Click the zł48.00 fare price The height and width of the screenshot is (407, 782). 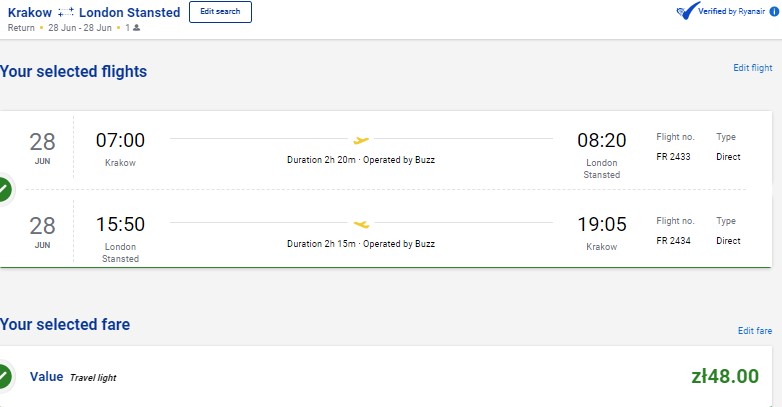(x=725, y=376)
